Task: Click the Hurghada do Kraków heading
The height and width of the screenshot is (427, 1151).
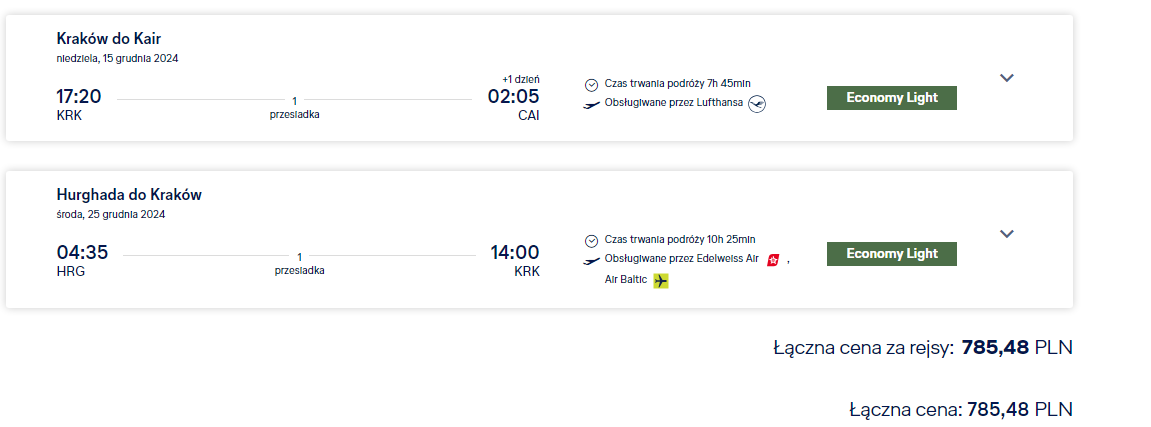Action: pyautogui.click(x=129, y=195)
